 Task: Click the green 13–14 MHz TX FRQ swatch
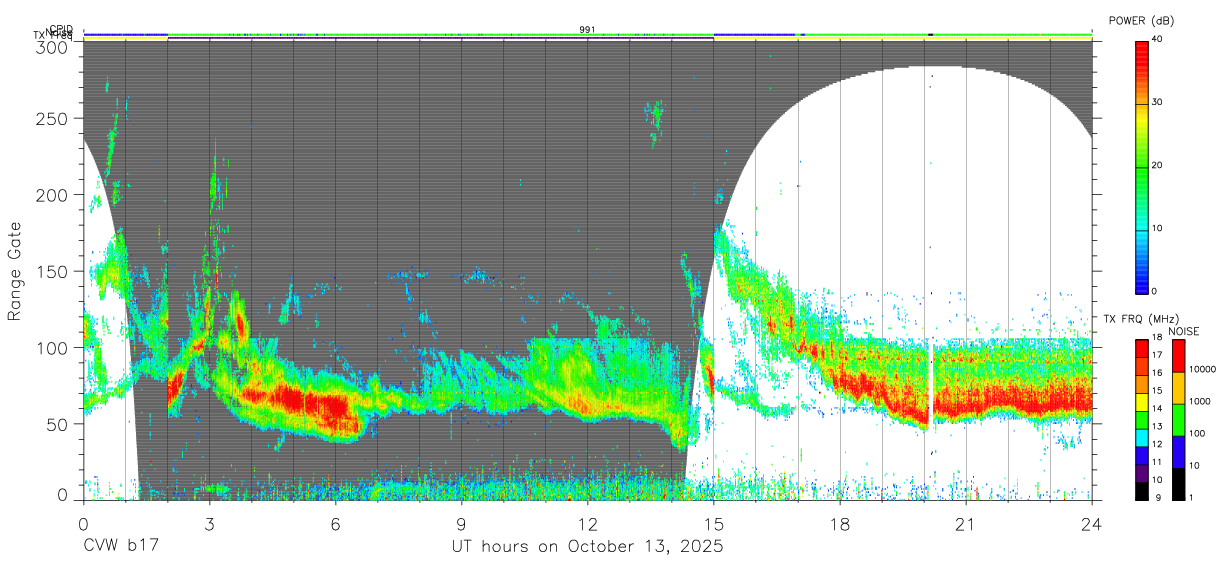[1142, 420]
